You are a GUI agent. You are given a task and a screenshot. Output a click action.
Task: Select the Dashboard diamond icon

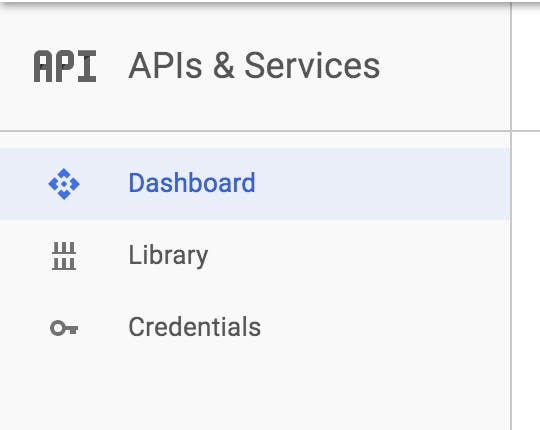tap(64, 184)
